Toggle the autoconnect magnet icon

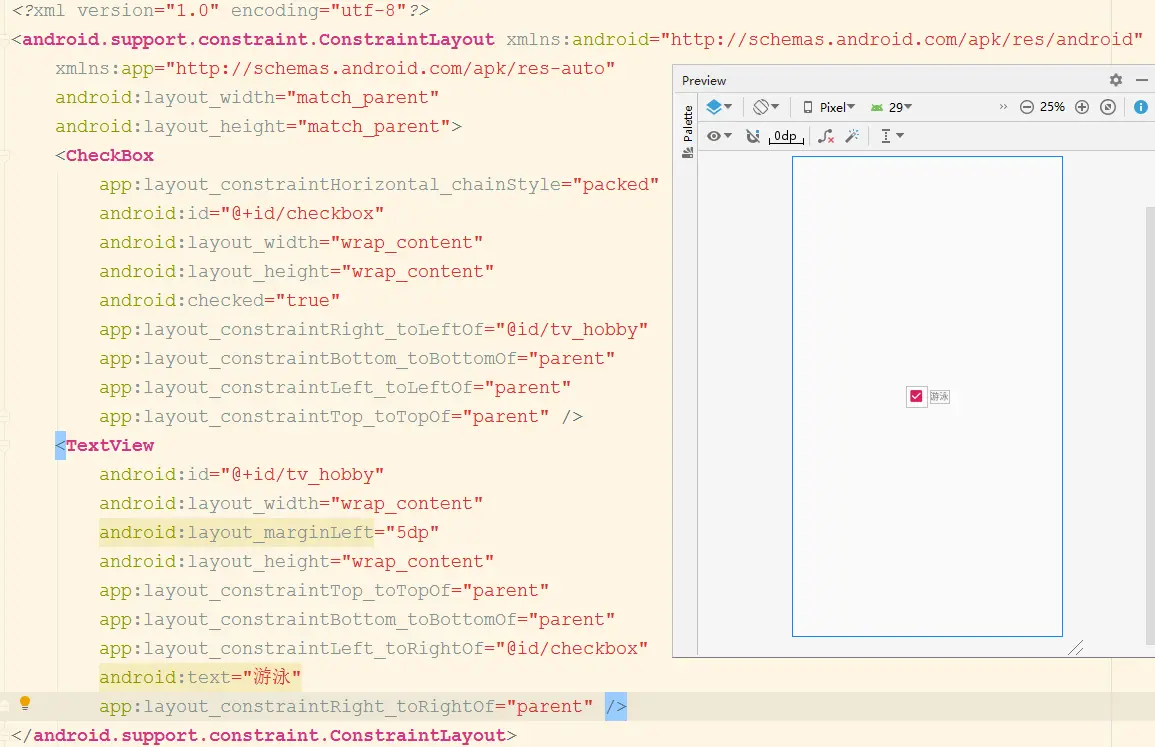pyautogui.click(x=752, y=136)
